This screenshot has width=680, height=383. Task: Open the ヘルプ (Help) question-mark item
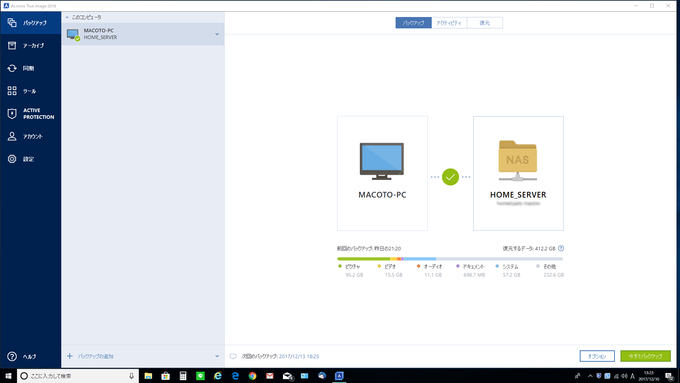click(x=30, y=357)
